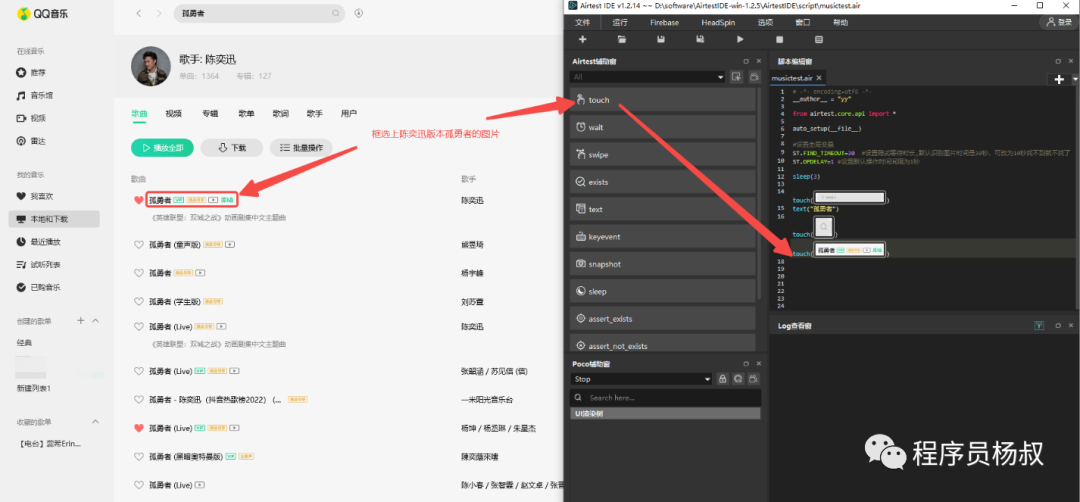Open the 运行 menu in Airtest IDE
This screenshot has height=502, width=1080.
coord(620,23)
